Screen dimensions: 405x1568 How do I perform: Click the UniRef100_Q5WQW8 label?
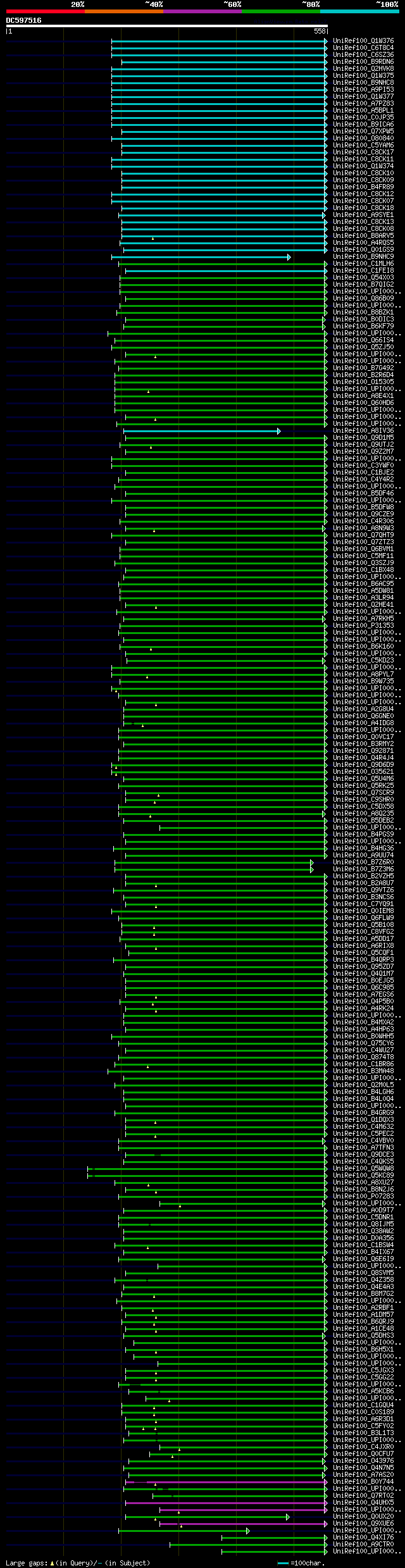363,1168
